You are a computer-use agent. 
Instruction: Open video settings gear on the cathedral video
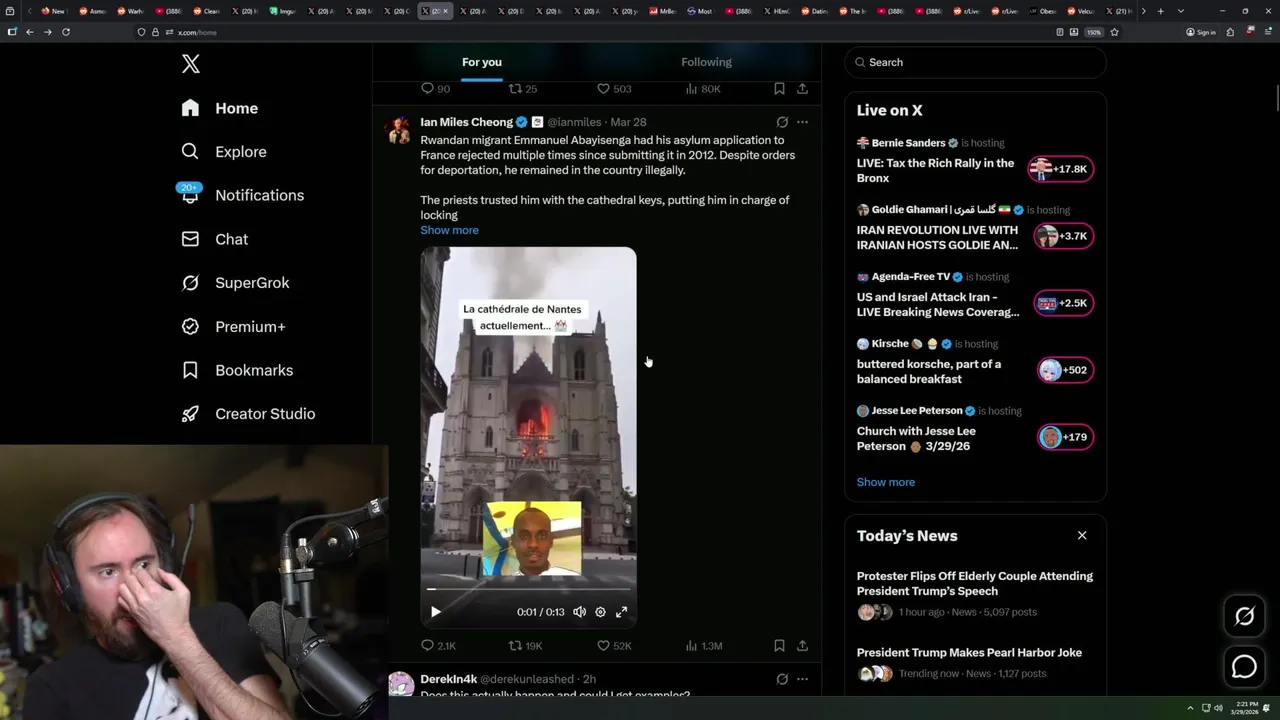(600, 612)
